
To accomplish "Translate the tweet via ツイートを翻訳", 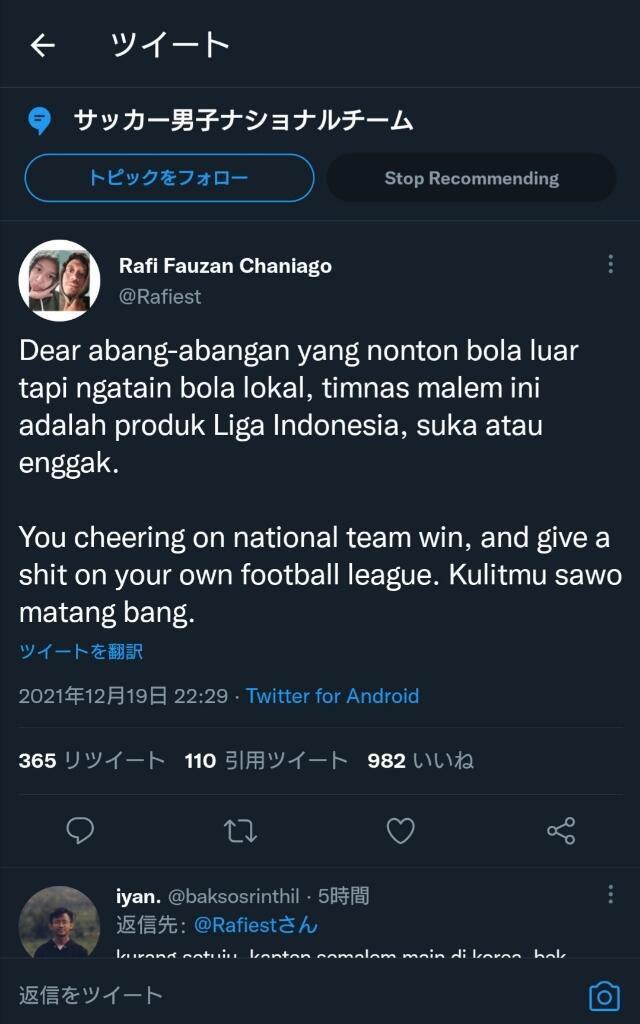I will click(x=82, y=651).
